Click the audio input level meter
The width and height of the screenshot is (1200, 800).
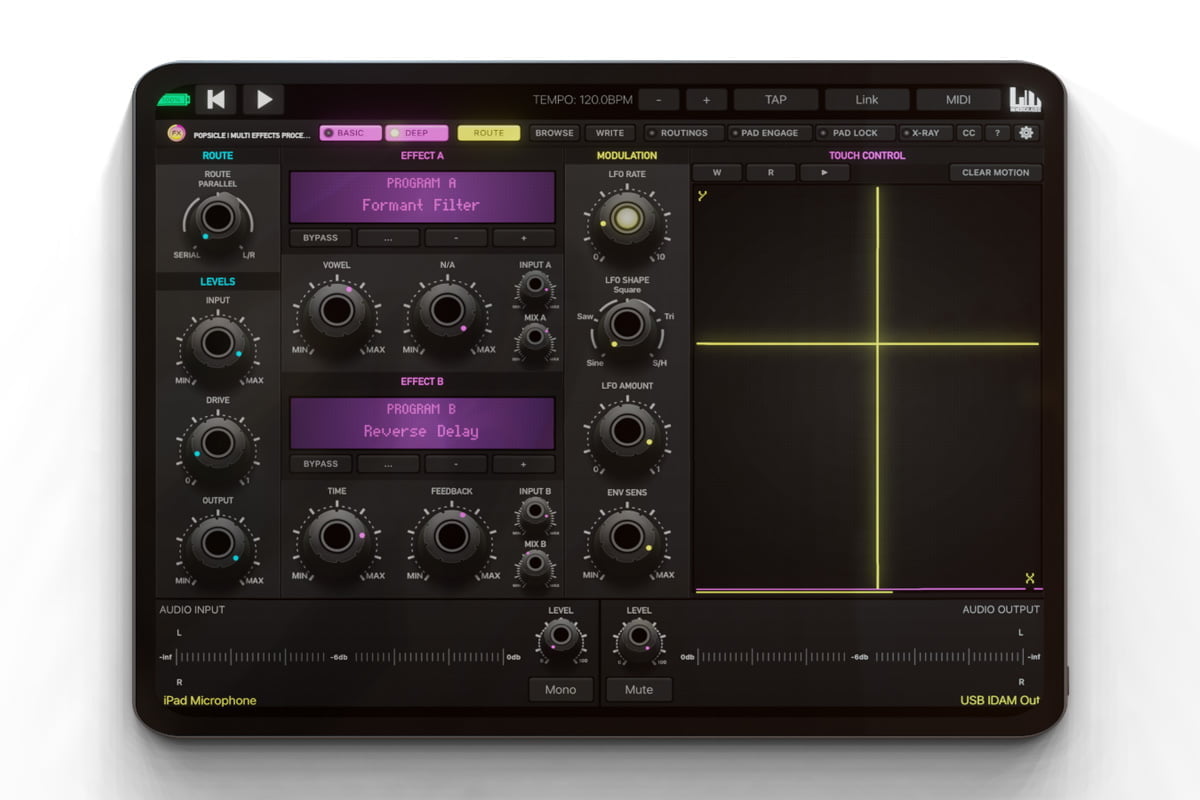341,657
